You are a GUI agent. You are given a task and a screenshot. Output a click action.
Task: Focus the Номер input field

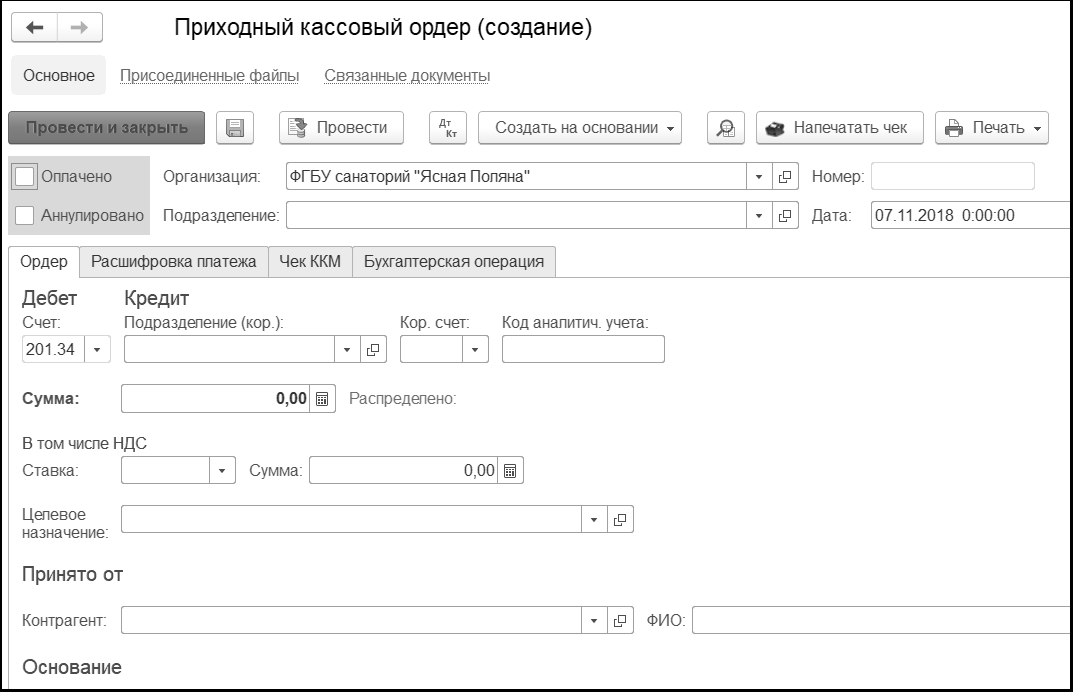pos(953,177)
